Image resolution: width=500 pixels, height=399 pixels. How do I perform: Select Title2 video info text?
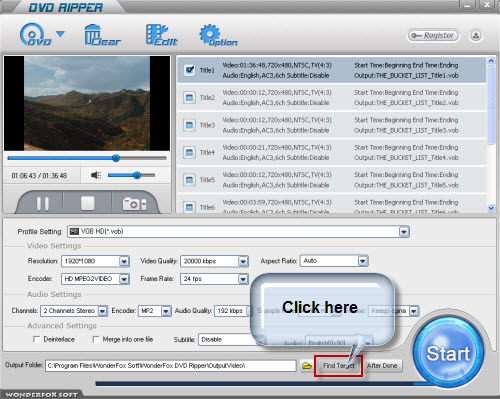click(277, 93)
